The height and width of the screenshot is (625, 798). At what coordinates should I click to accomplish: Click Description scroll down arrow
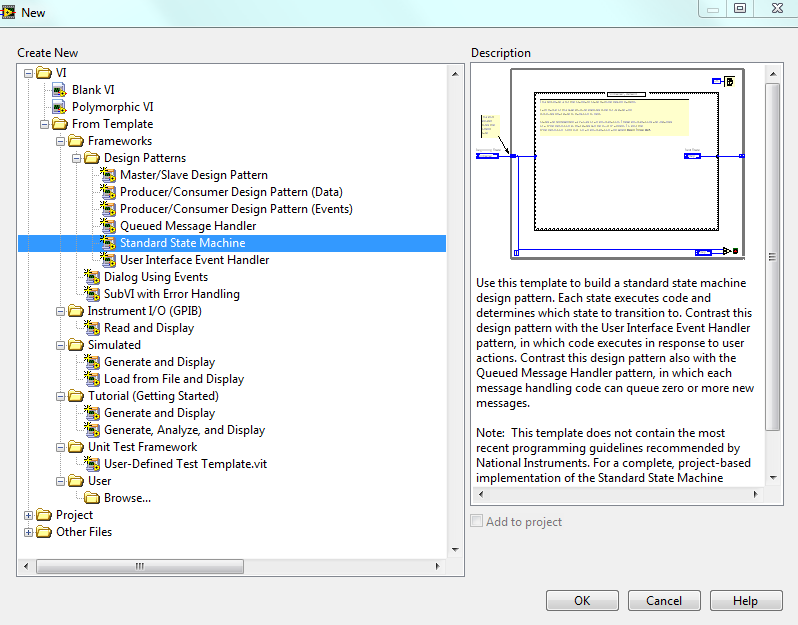point(773,478)
